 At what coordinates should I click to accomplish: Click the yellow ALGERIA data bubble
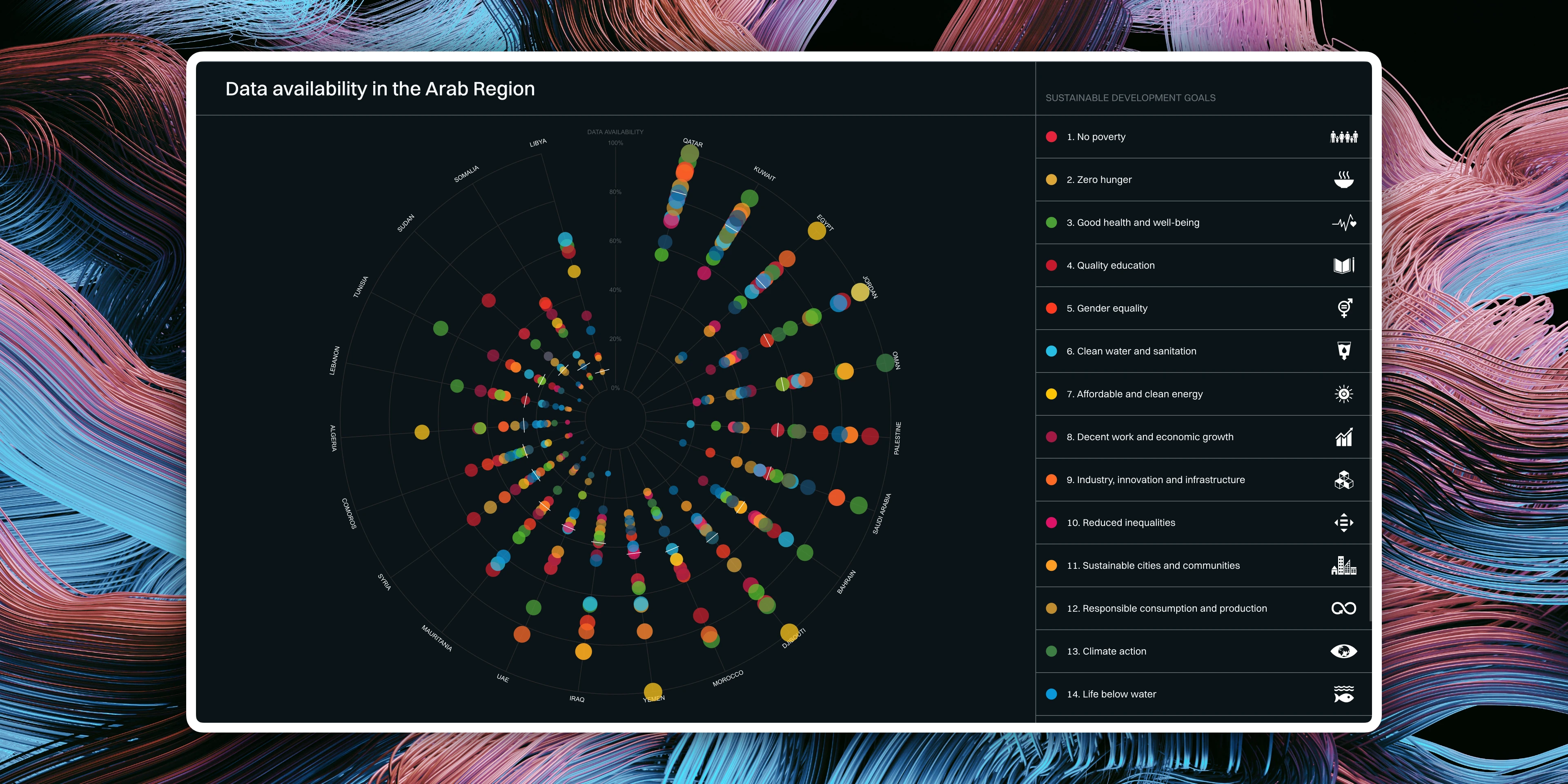[x=422, y=432]
